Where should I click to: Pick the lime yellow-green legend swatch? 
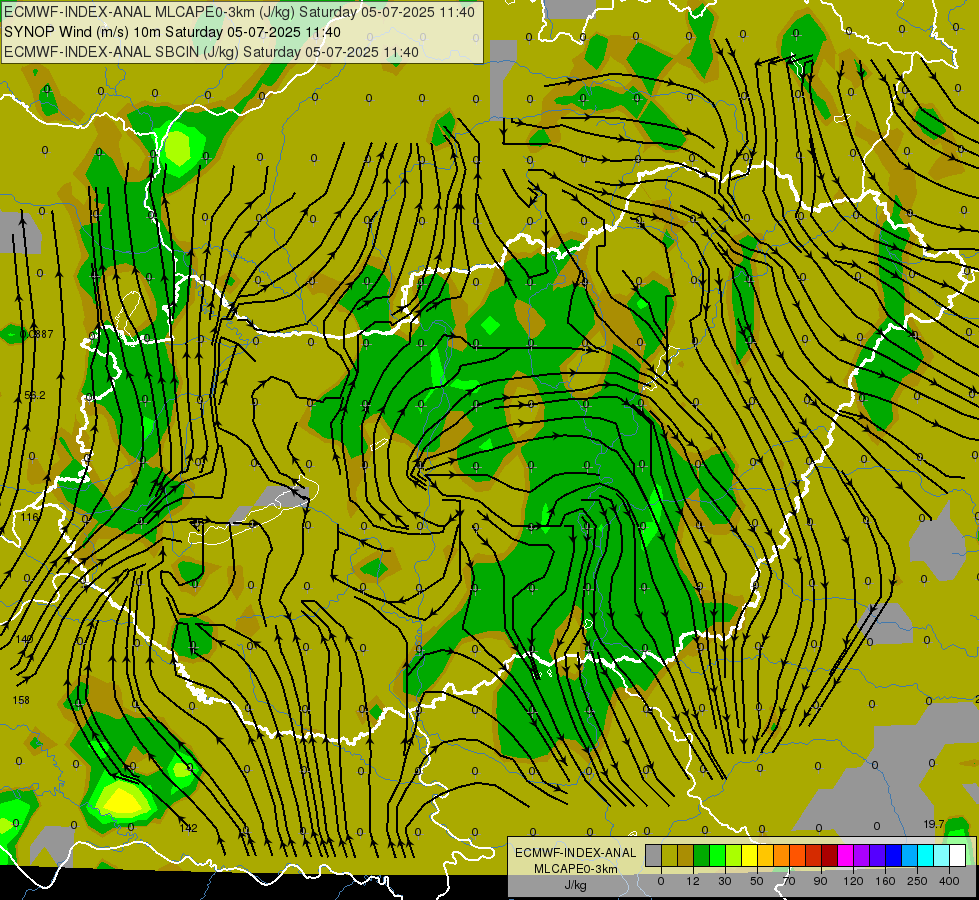[x=734, y=855]
